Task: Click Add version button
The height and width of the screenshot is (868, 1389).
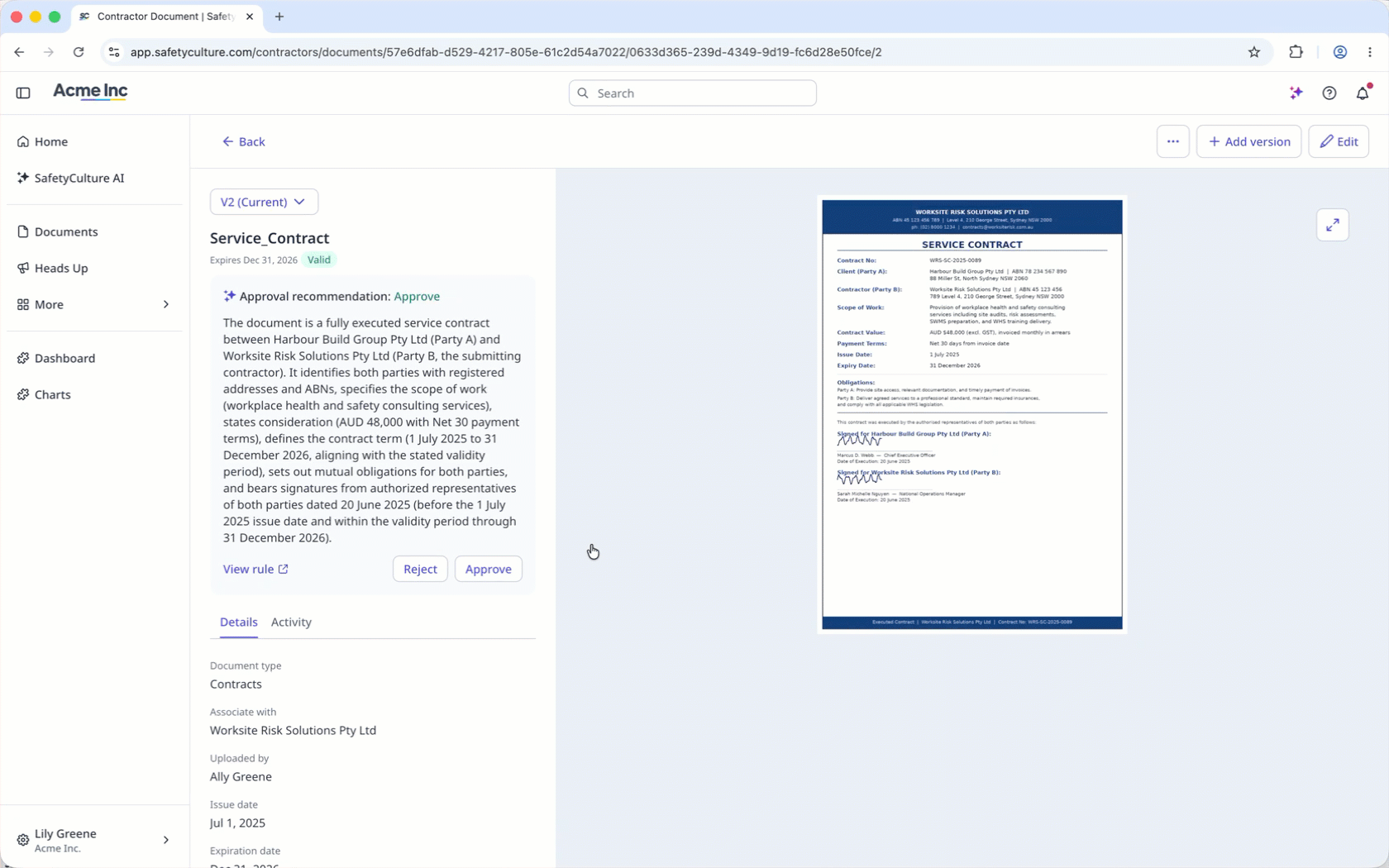Action: tap(1248, 141)
